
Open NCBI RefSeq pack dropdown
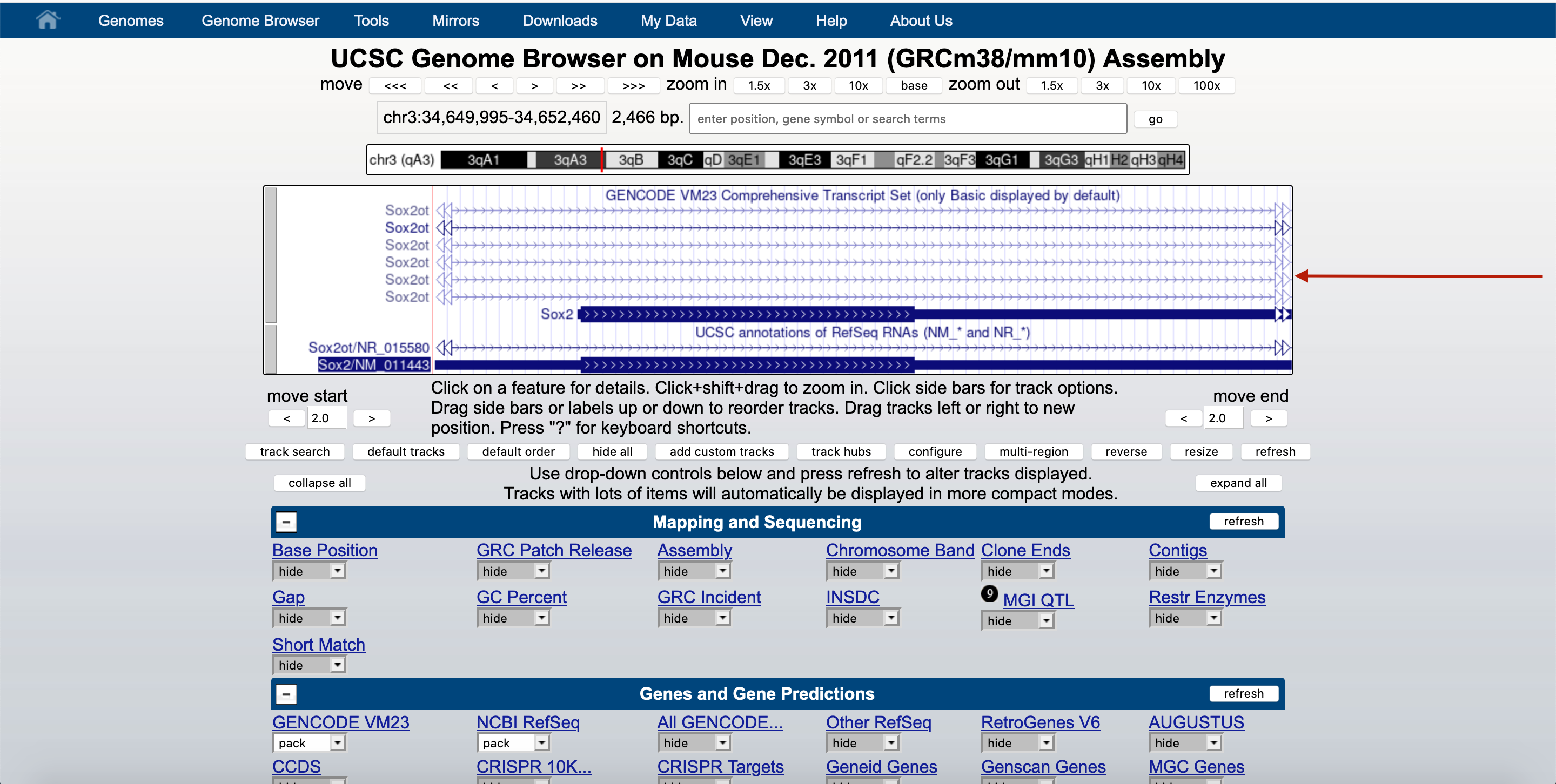click(513, 743)
